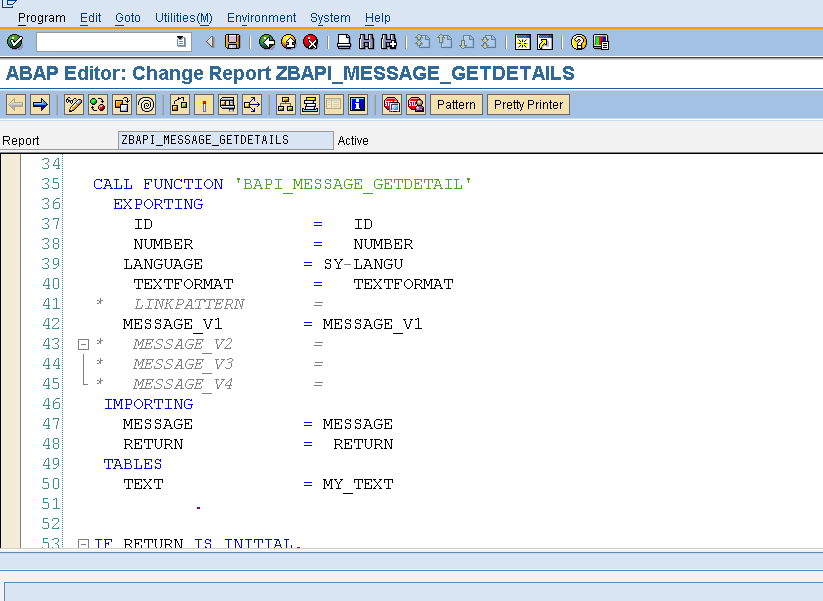
Task: Open the Environment menu
Action: [261, 17]
